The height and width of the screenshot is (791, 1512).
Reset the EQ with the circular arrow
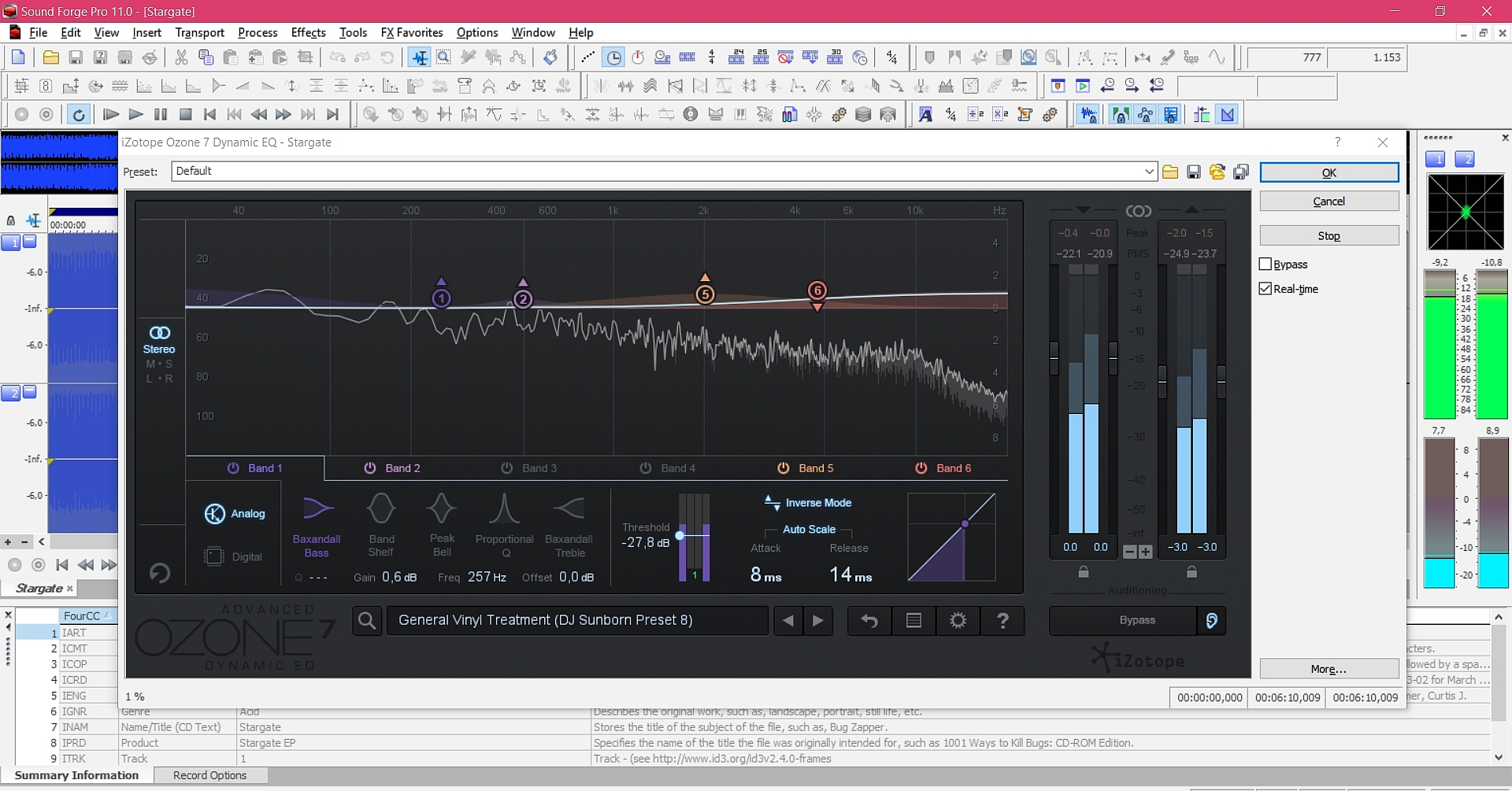coord(160,572)
